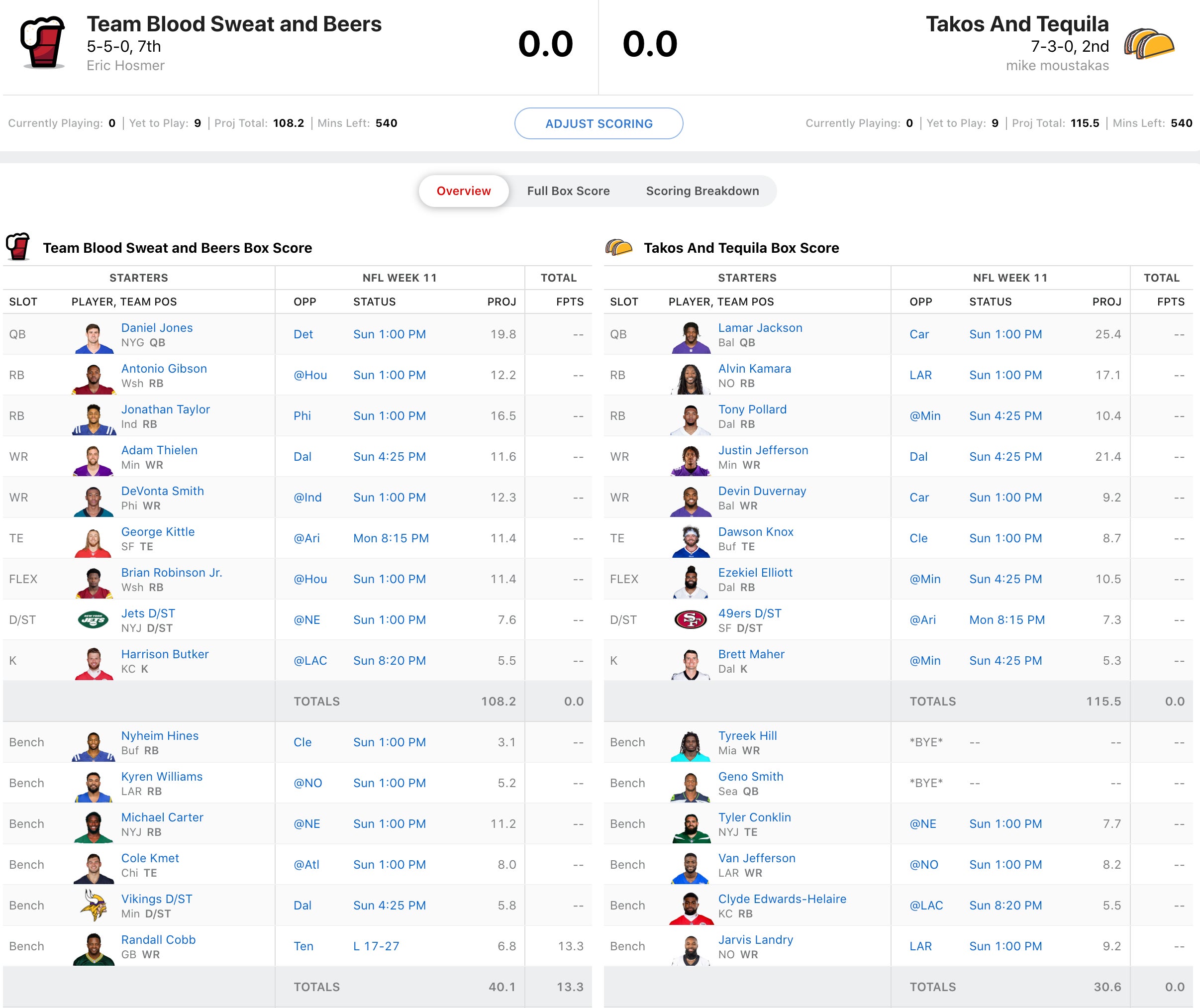The height and width of the screenshot is (1008, 1200).
Task: Switch to the Full Box Score tab
Action: pos(568,191)
